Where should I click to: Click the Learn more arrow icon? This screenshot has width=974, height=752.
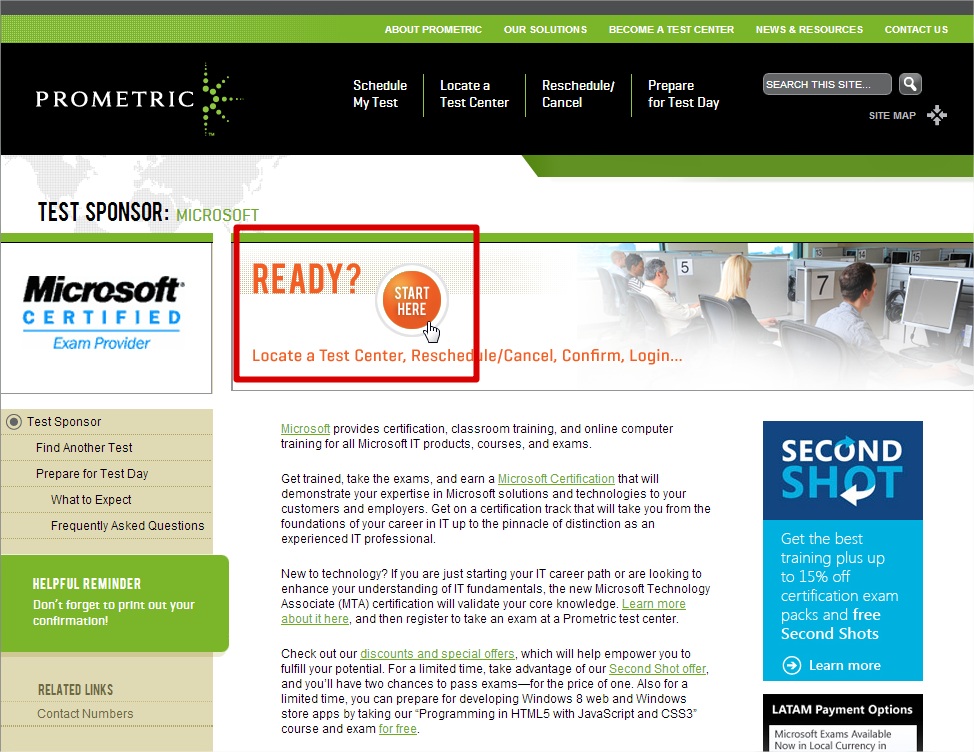(x=792, y=665)
